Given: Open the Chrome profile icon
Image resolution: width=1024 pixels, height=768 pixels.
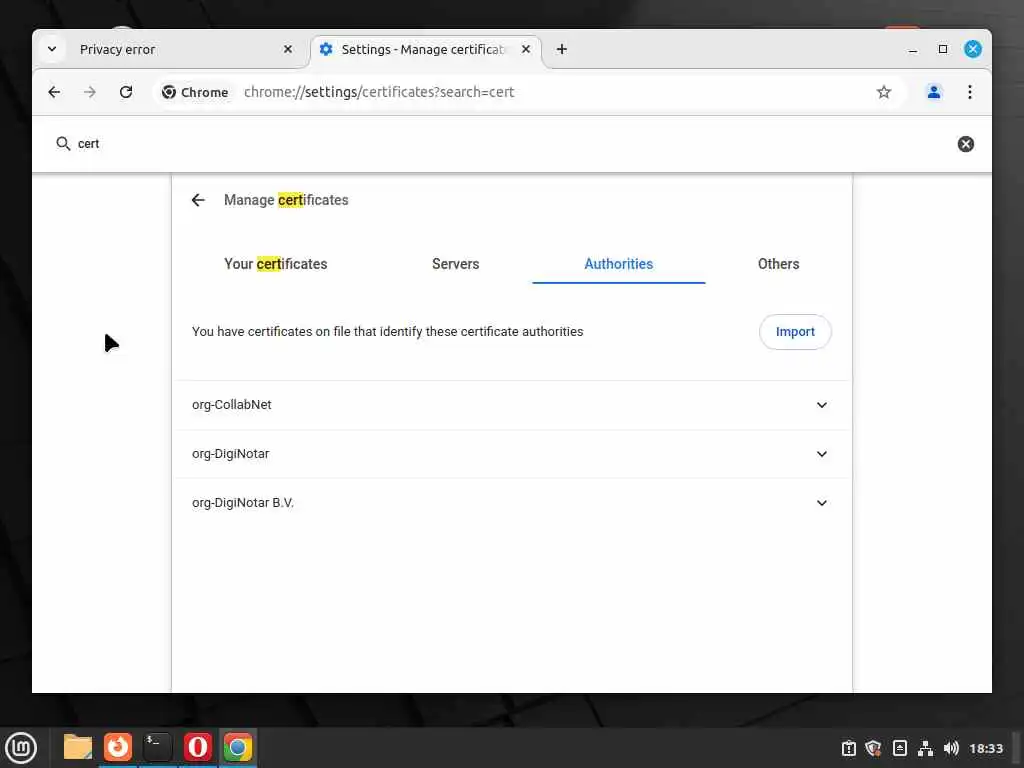Looking at the screenshot, I should click(x=934, y=92).
